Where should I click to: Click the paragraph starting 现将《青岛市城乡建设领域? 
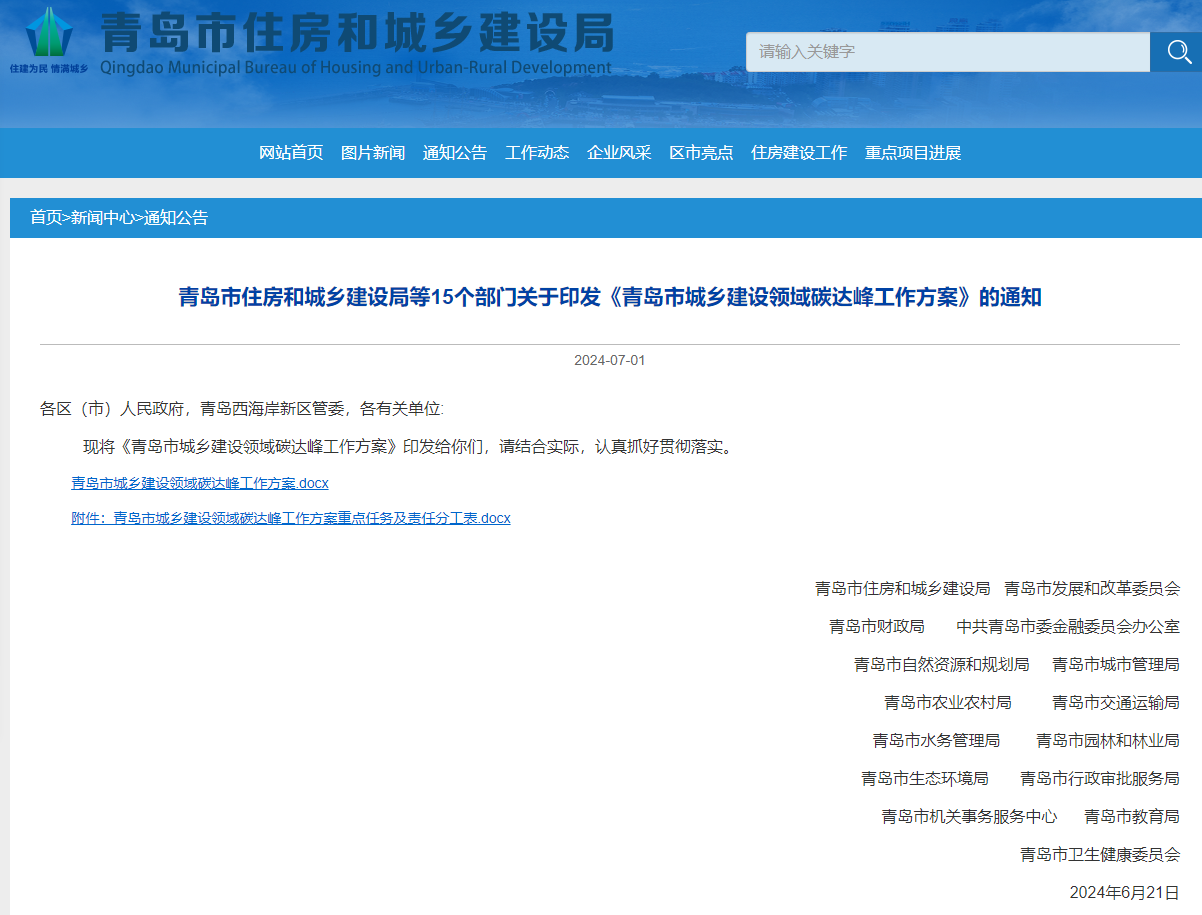409,446
